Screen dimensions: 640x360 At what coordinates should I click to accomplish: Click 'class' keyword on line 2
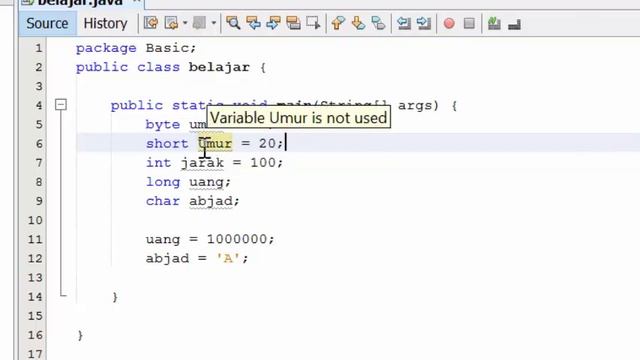click(158, 67)
